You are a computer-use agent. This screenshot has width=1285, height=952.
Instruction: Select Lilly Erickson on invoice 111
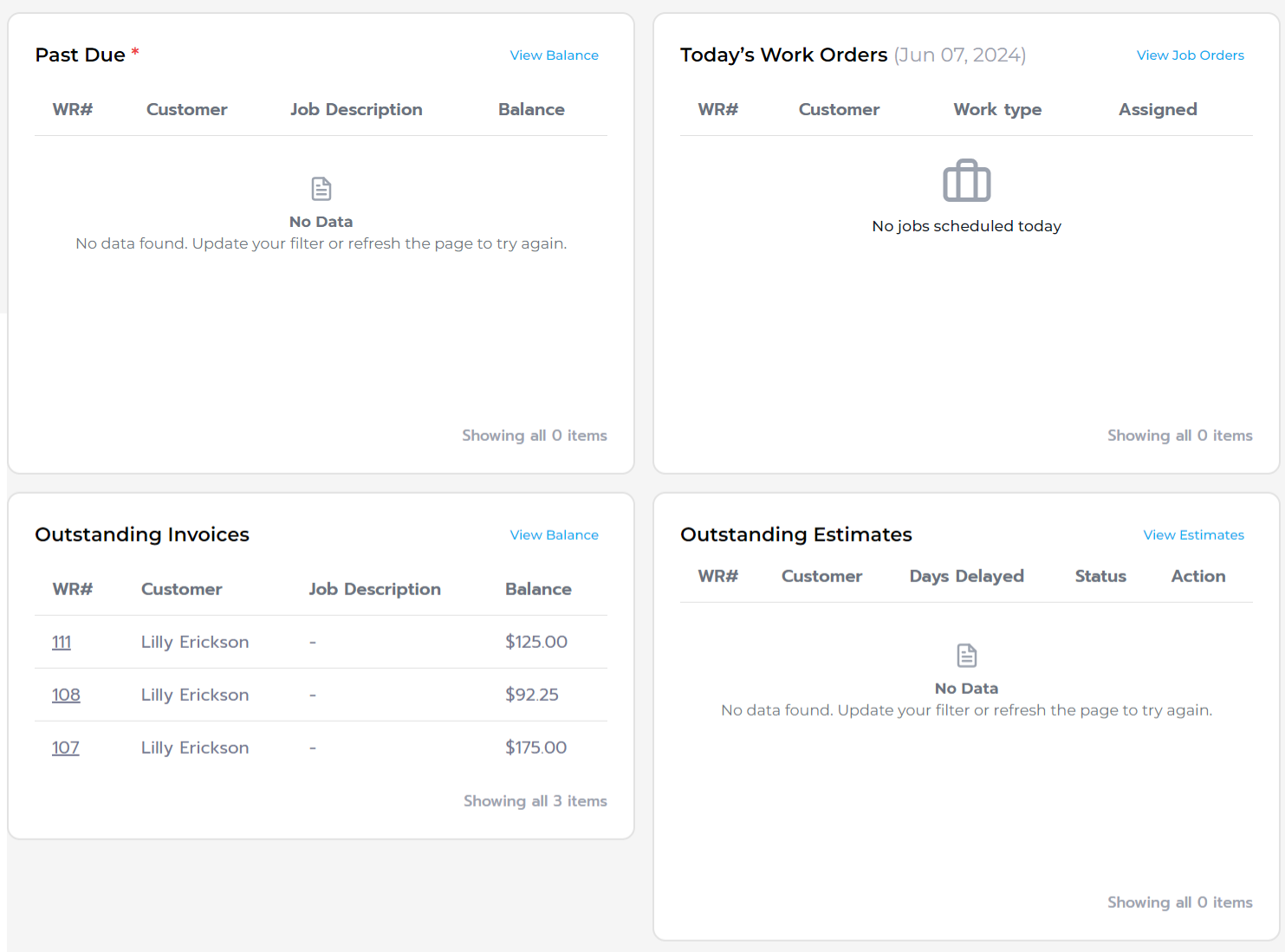[x=194, y=642]
